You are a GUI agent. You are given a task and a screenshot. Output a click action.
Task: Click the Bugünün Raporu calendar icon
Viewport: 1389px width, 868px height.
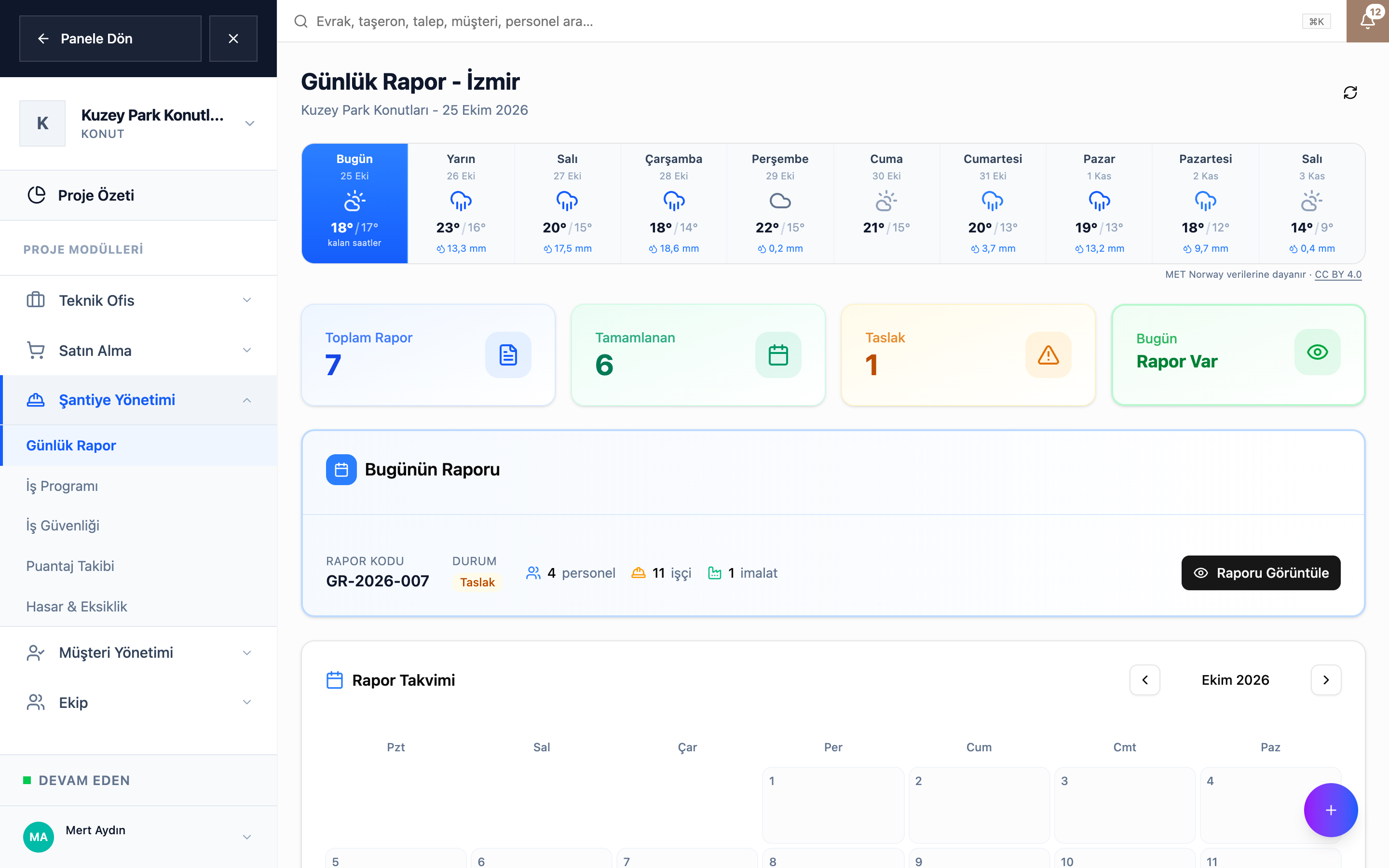pos(341,470)
